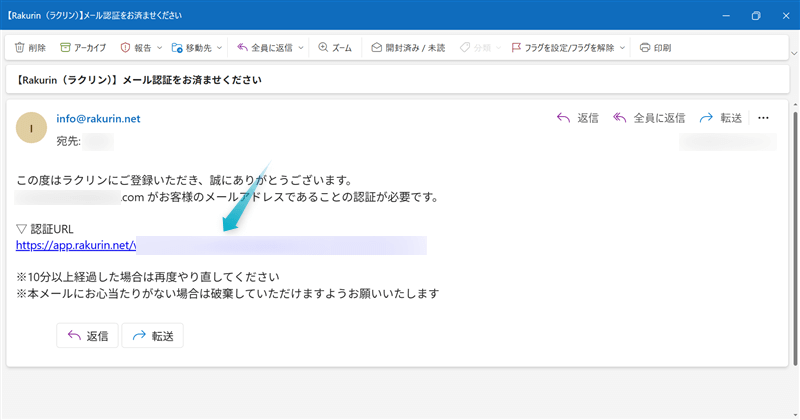This screenshot has width=800, height=420.
Task: Click the vertical scrollbar of the message pane
Action: (x=795, y=237)
